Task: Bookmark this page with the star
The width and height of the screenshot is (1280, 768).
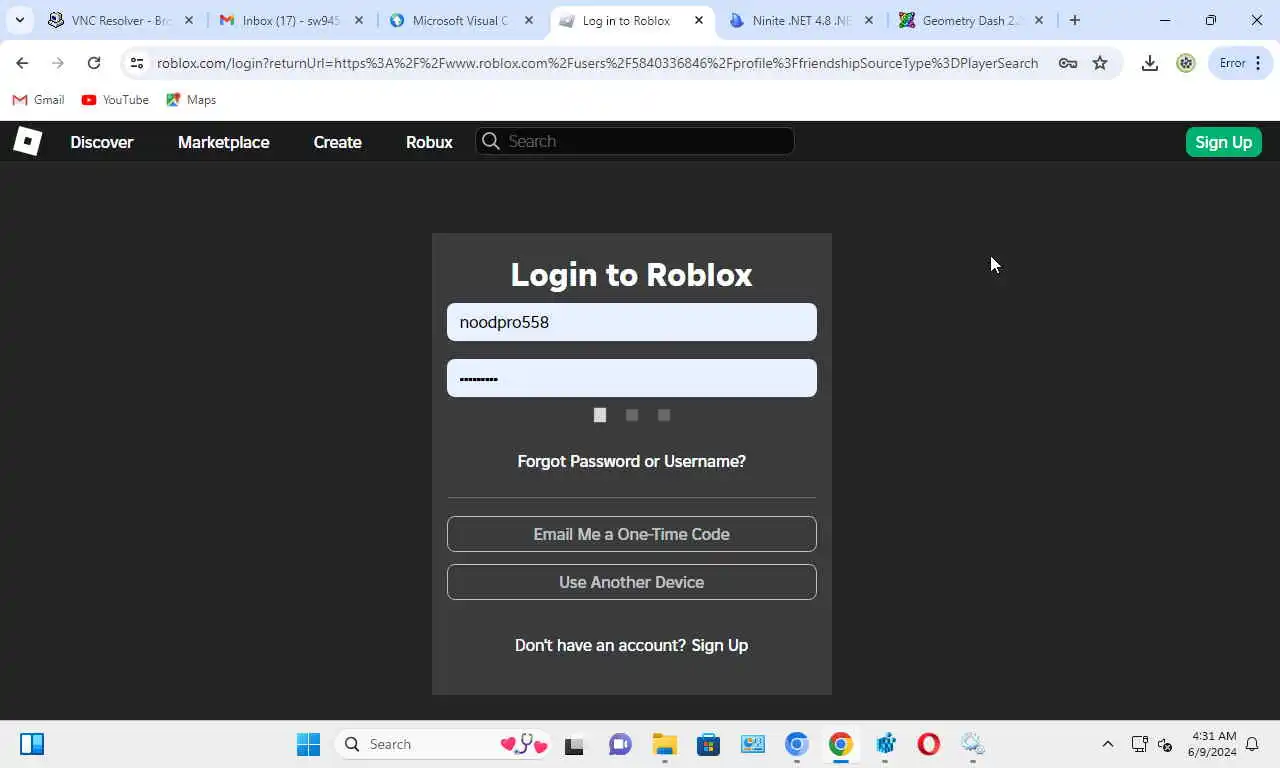Action: (1100, 63)
